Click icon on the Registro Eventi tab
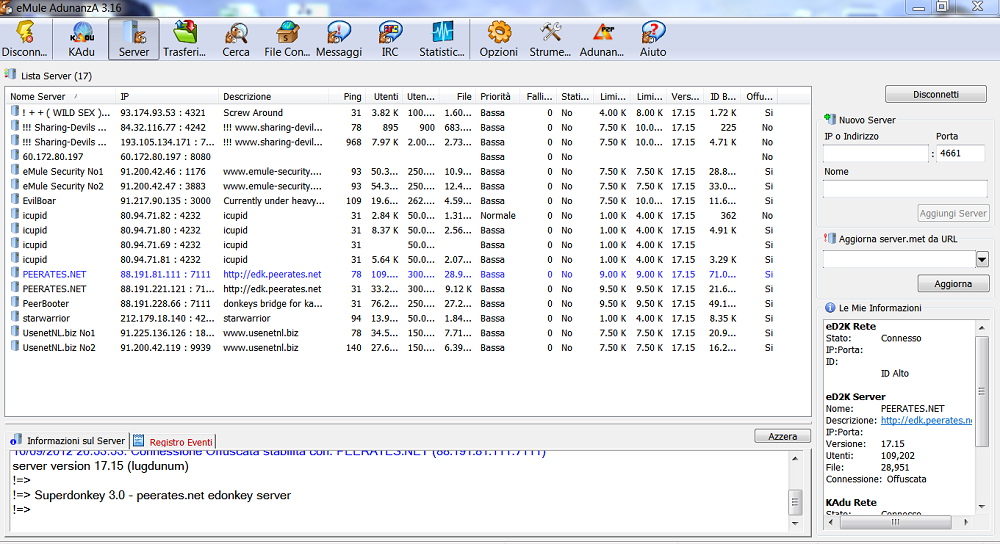Image resolution: width=1000 pixels, height=544 pixels. [138, 440]
